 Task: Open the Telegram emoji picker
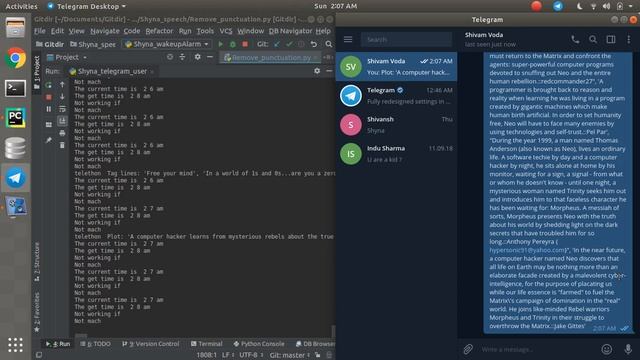[x=607, y=349]
